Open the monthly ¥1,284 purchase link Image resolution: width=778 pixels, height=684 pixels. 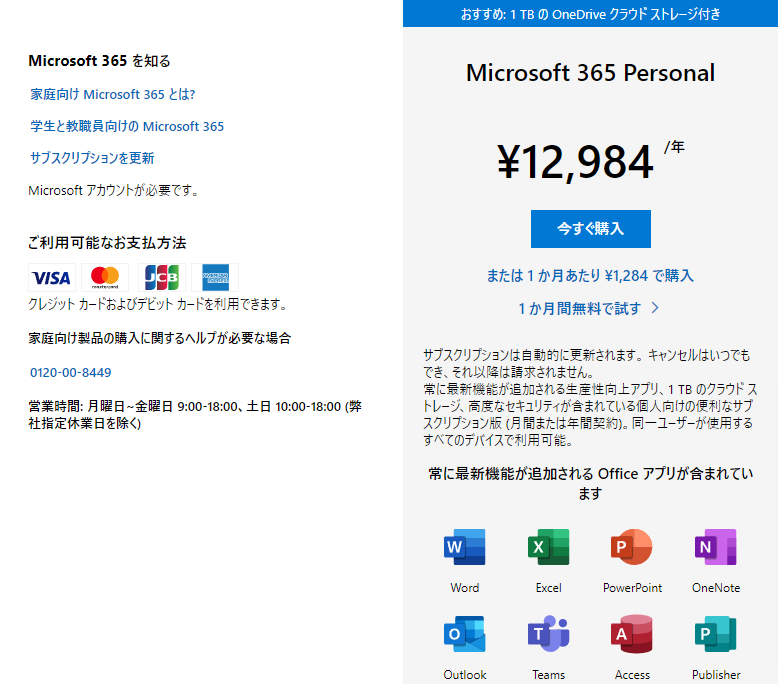pyautogui.click(x=590, y=275)
